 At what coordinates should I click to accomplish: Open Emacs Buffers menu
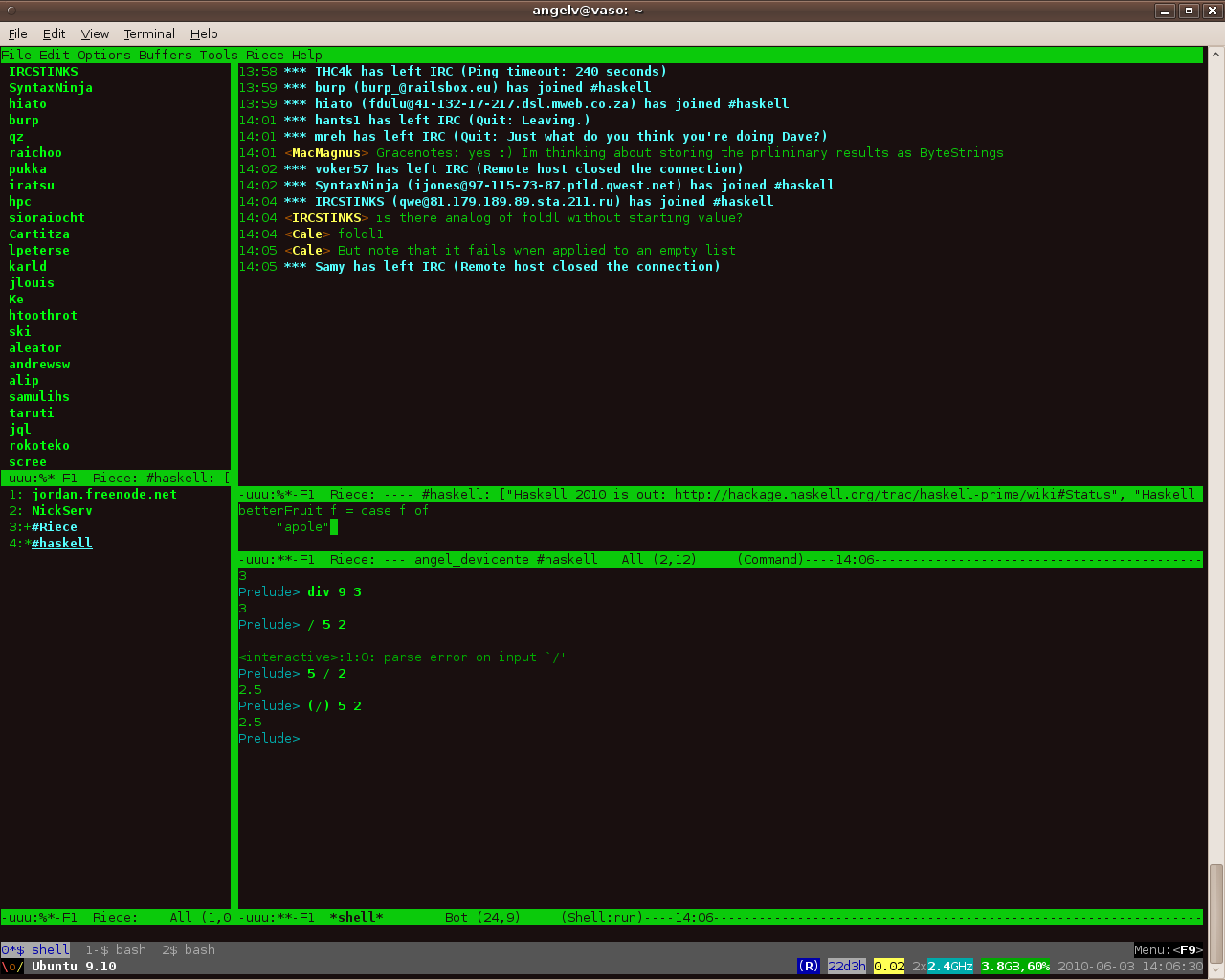(166, 56)
